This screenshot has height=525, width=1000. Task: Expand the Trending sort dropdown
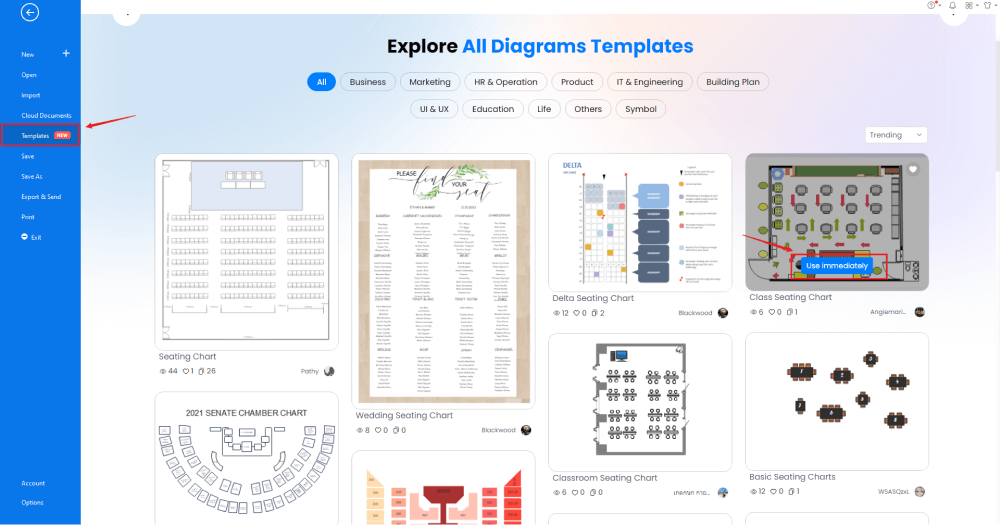(x=895, y=135)
